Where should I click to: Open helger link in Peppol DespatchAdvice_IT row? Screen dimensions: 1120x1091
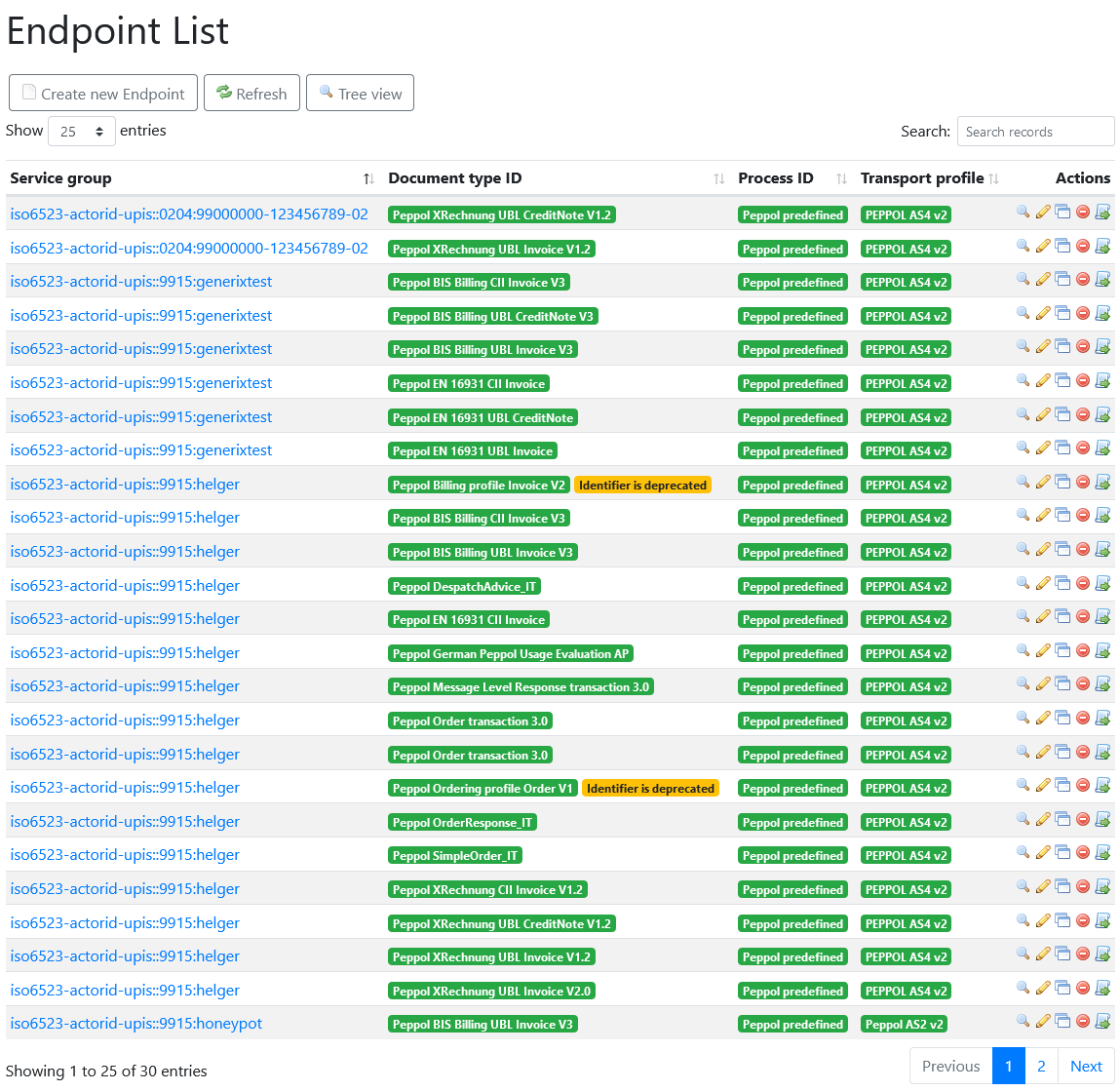pyautogui.click(x=125, y=586)
